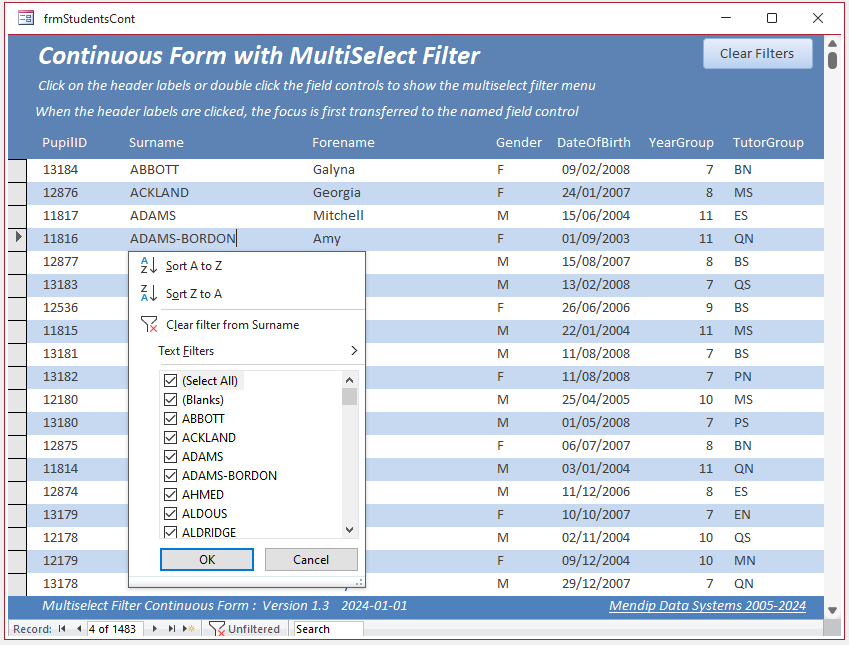
Task: Cancel the filter menu
Action: pyautogui.click(x=311, y=559)
